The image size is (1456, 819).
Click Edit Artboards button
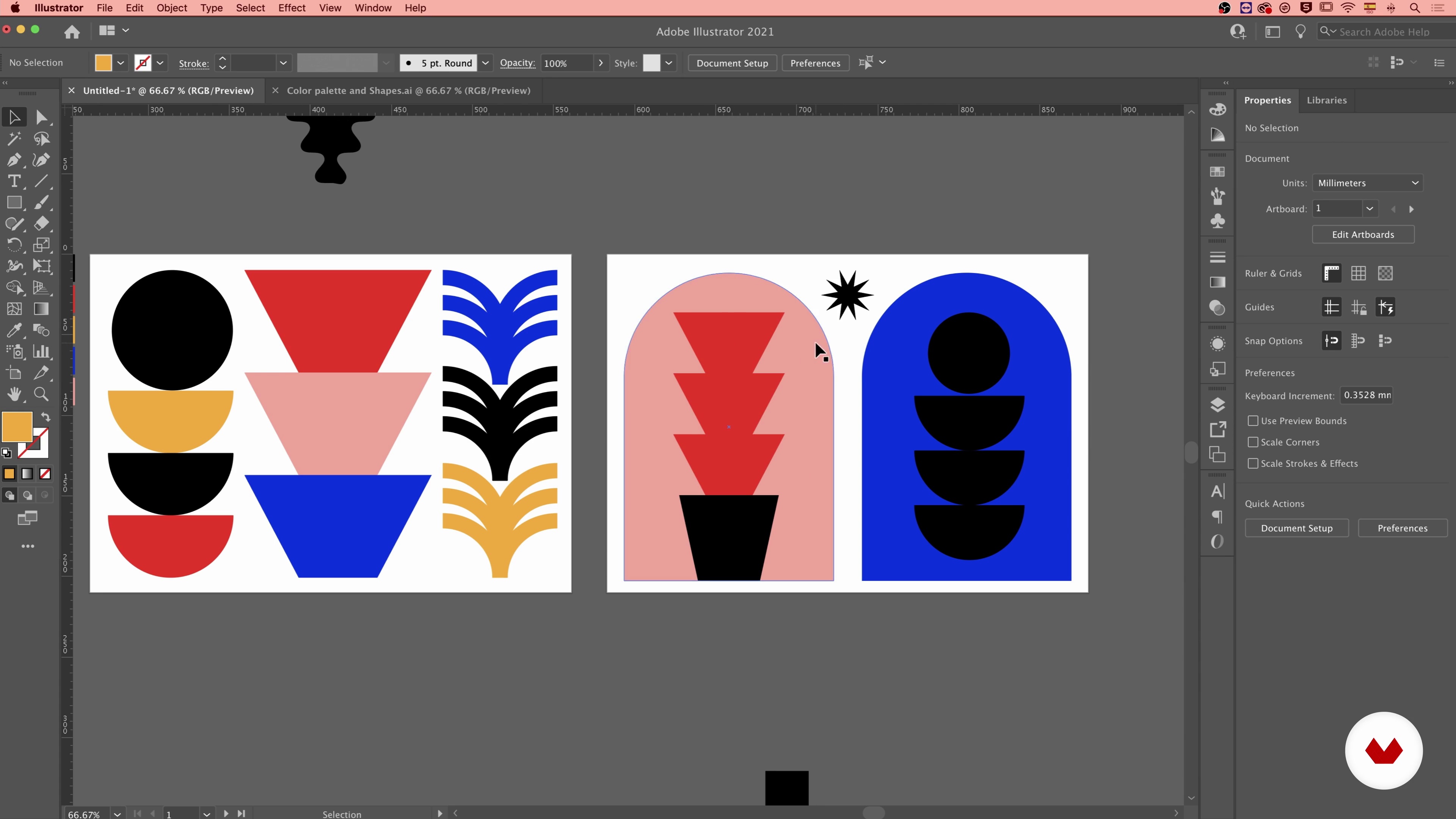pyautogui.click(x=1363, y=235)
